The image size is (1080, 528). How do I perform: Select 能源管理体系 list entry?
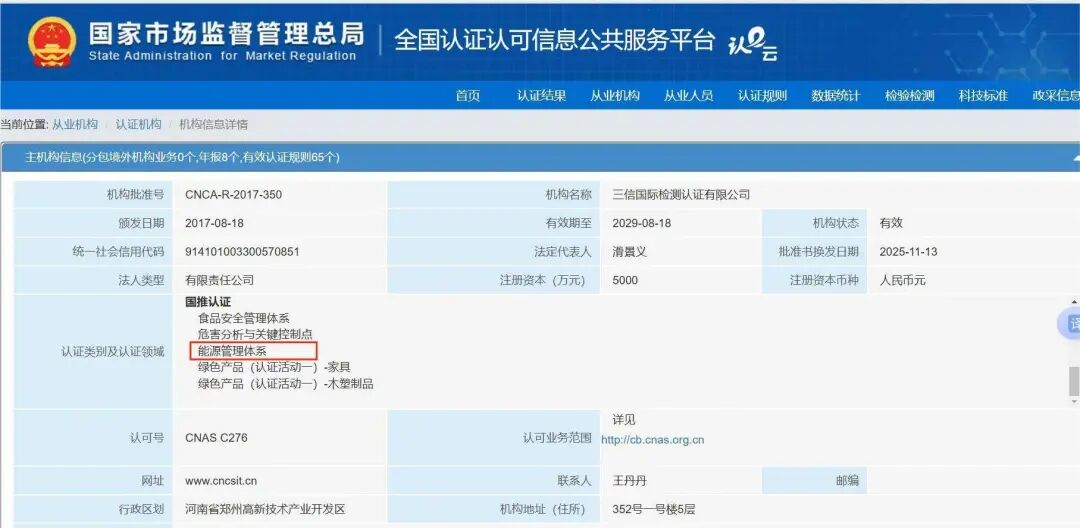232,351
